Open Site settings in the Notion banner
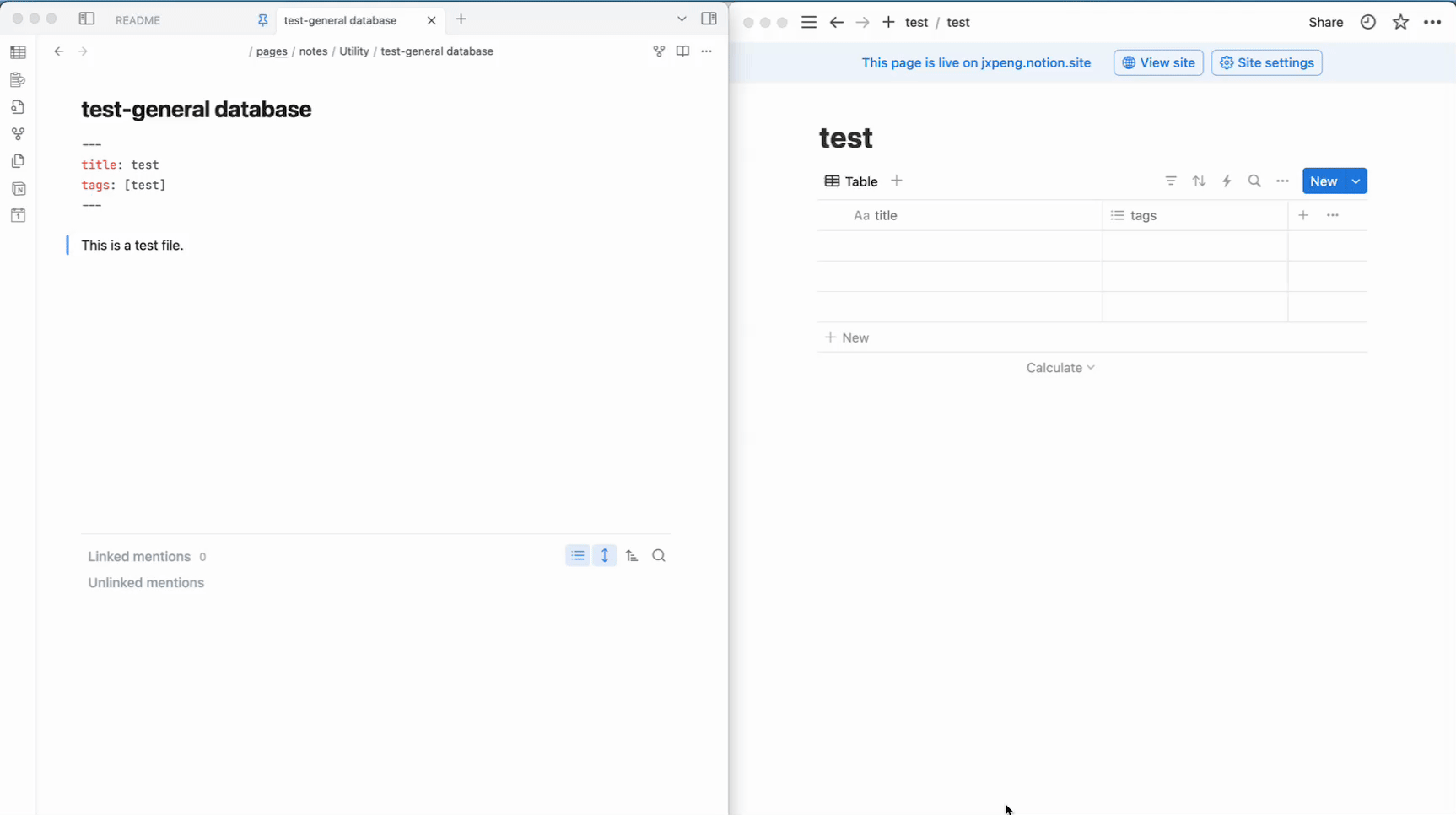The height and width of the screenshot is (815, 1456). (x=1266, y=63)
